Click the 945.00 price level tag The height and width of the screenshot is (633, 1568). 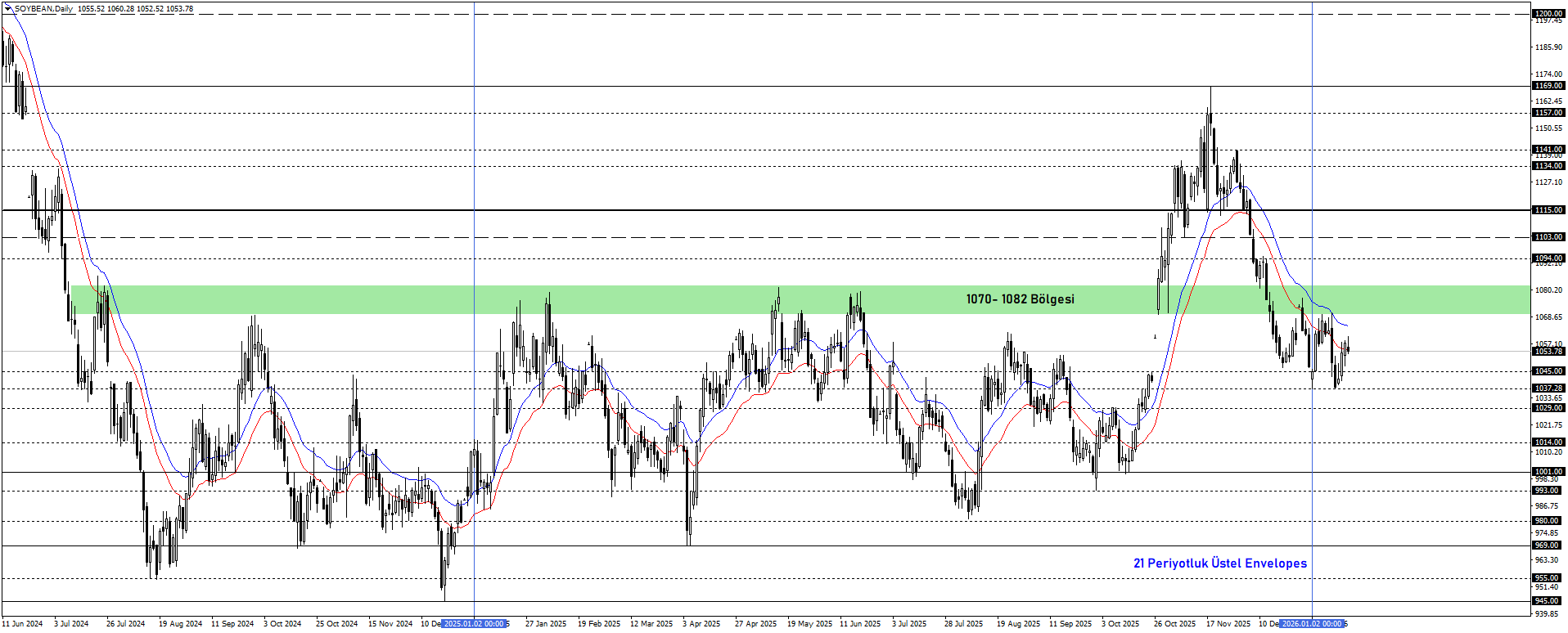click(1548, 601)
